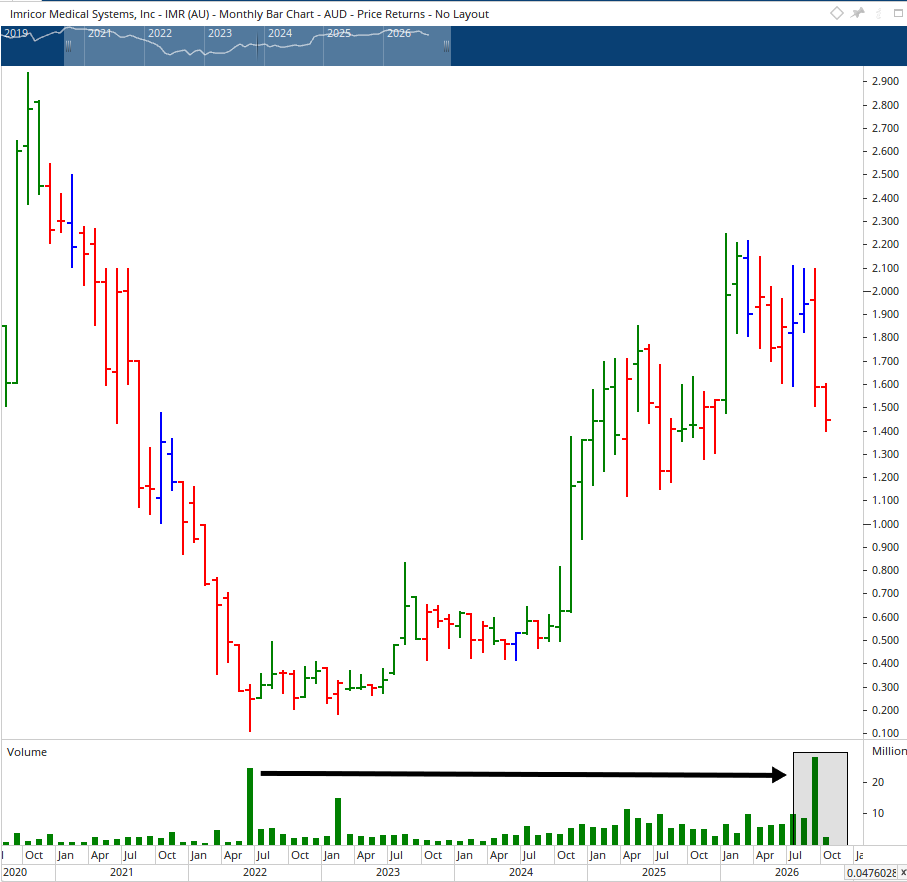Viewport: 907px width, 882px height.
Task: Close the value box with its x
Action: pyautogui.click(x=903, y=872)
